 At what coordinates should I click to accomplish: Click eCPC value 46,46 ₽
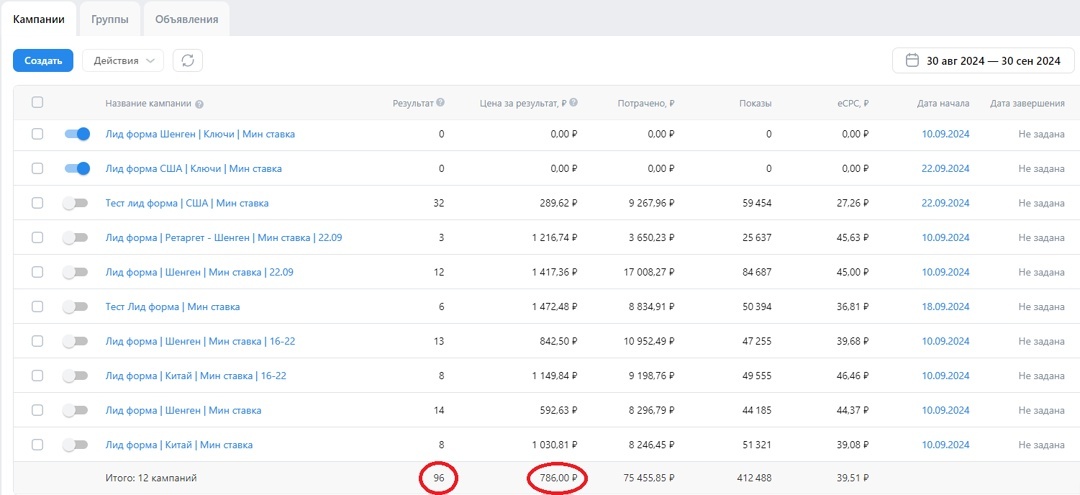[x=853, y=376]
